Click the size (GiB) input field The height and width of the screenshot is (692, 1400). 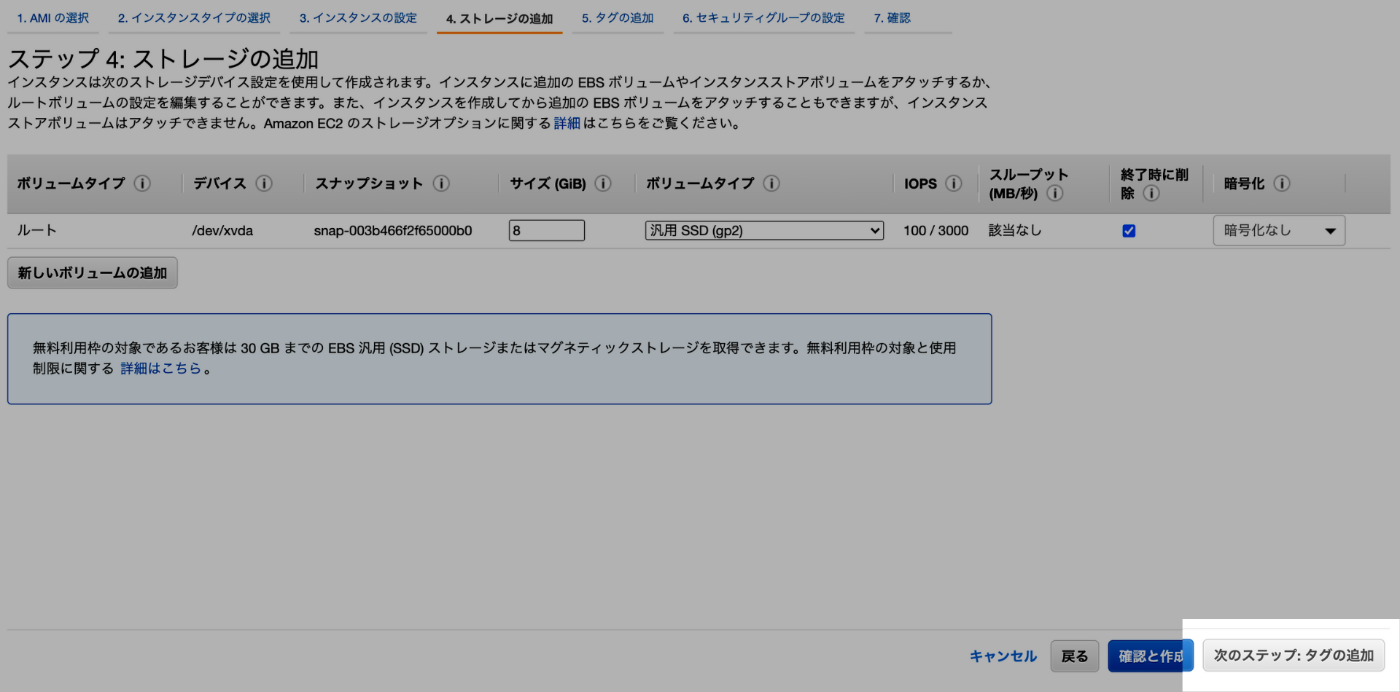(x=547, y=231)
